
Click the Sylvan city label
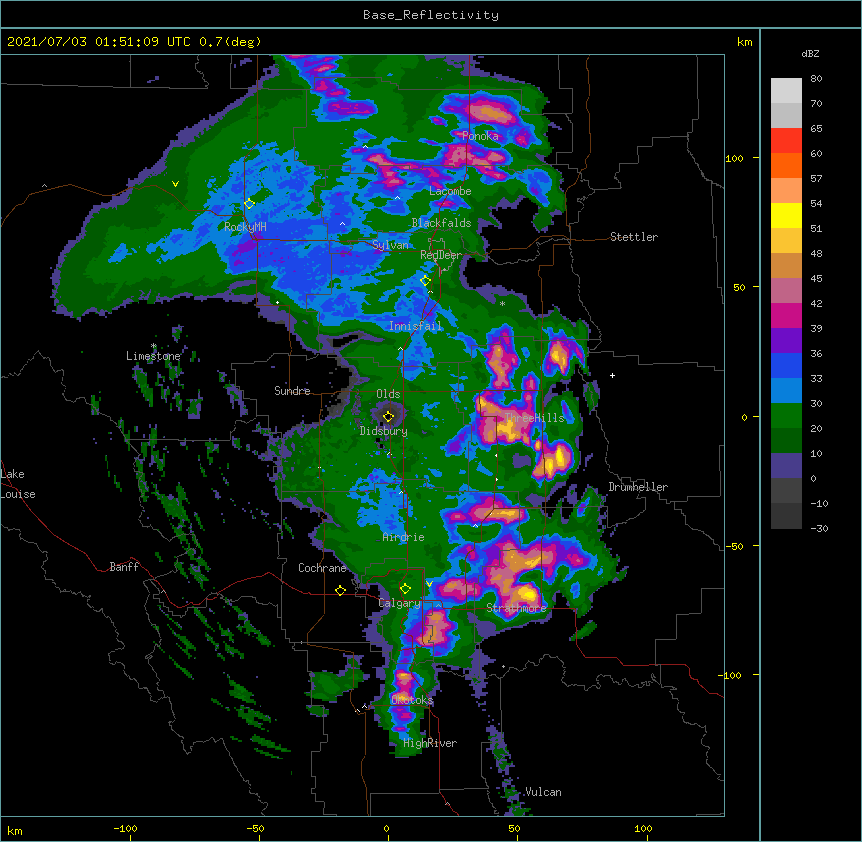tap(390, 245)
